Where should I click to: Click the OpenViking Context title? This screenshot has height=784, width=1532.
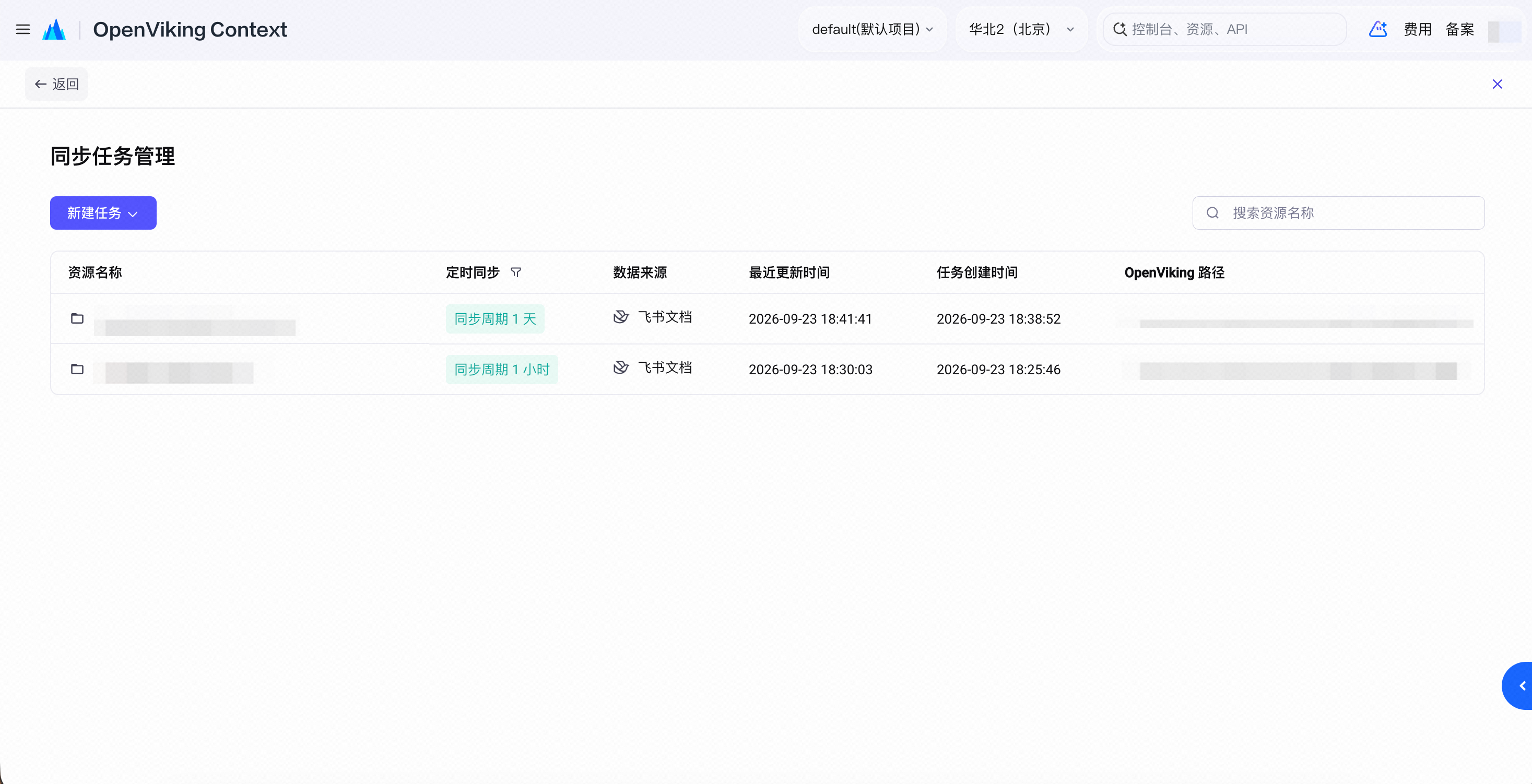[x=190, y=30]
